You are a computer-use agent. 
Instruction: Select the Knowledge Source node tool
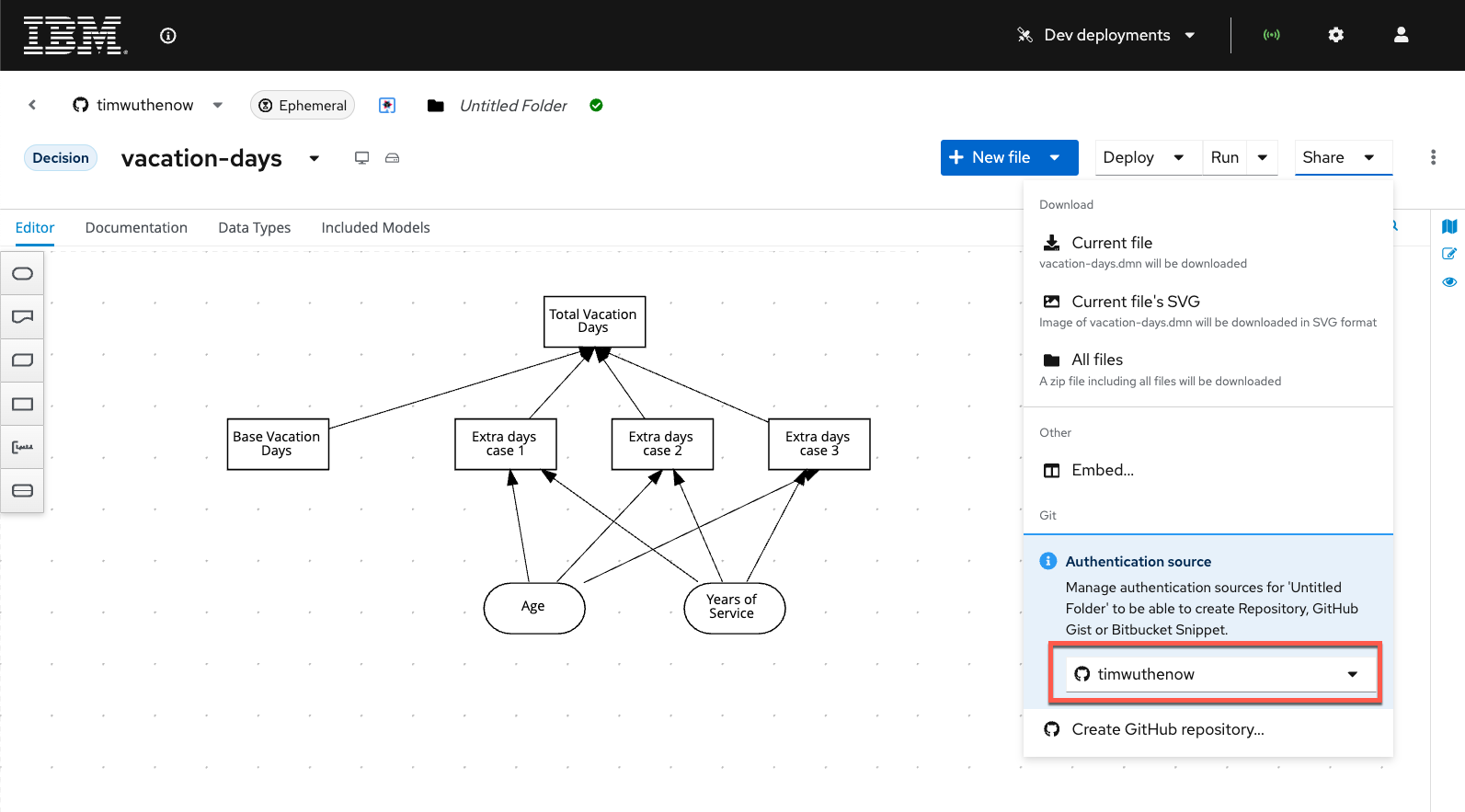tap(22, 316)
